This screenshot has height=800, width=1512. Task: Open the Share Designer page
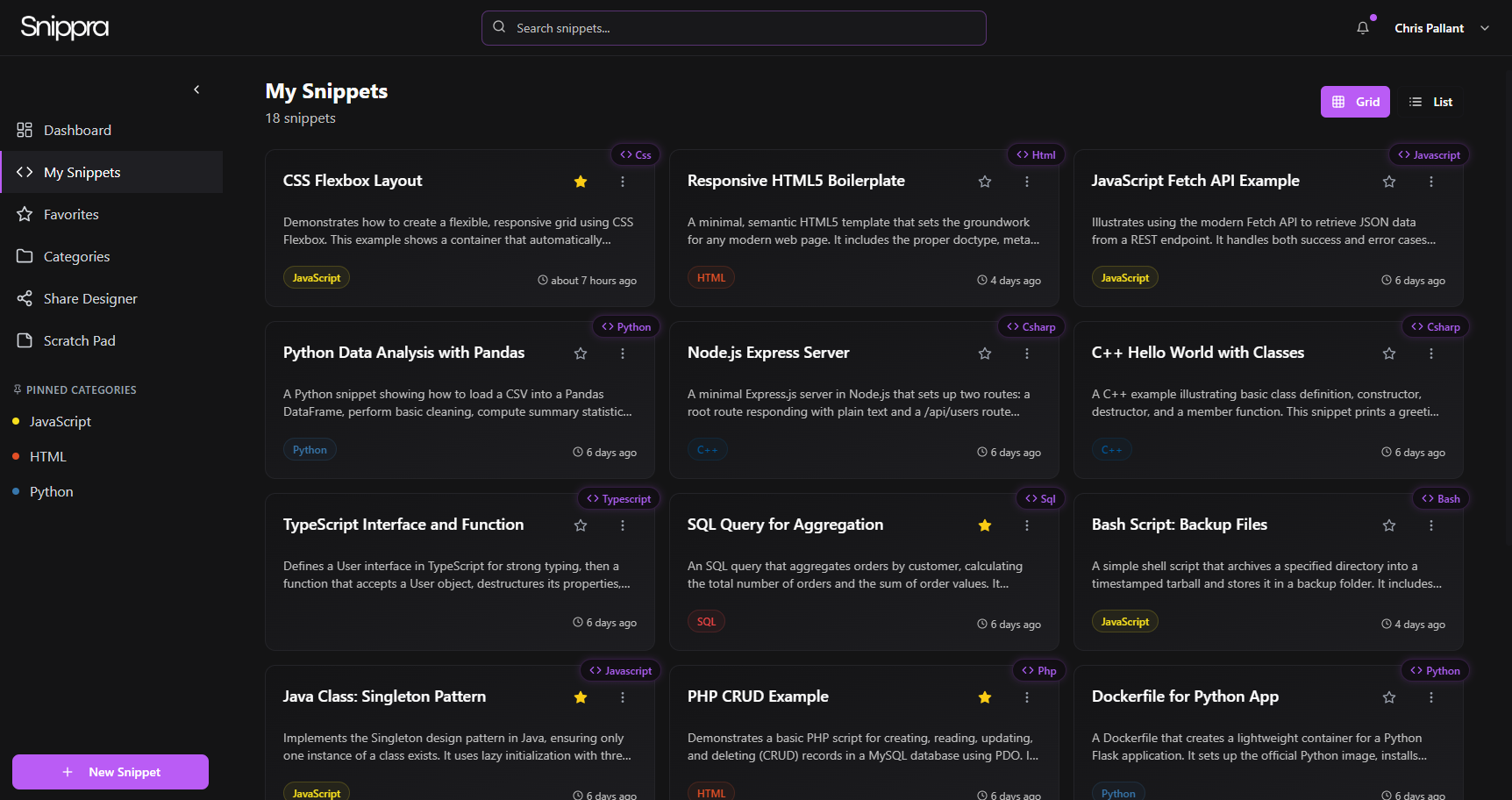pos(90,298)
